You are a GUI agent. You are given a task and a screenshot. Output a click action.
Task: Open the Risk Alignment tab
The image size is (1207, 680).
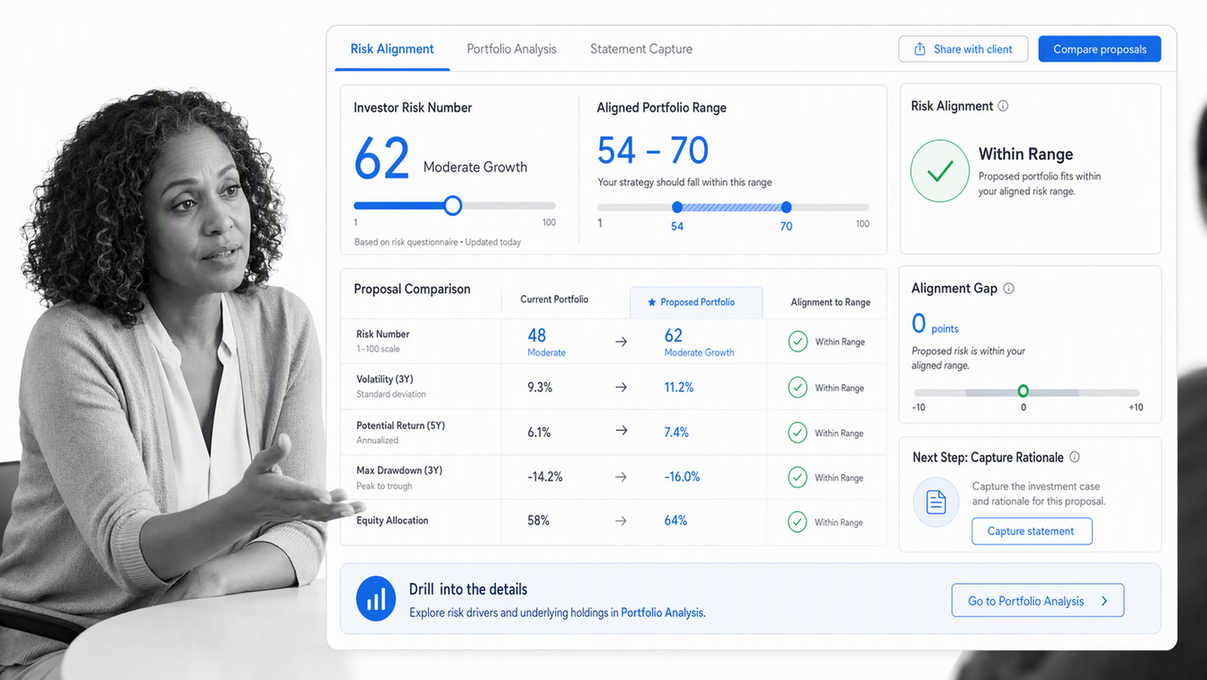pyautogui.click(x=392, y=49)
